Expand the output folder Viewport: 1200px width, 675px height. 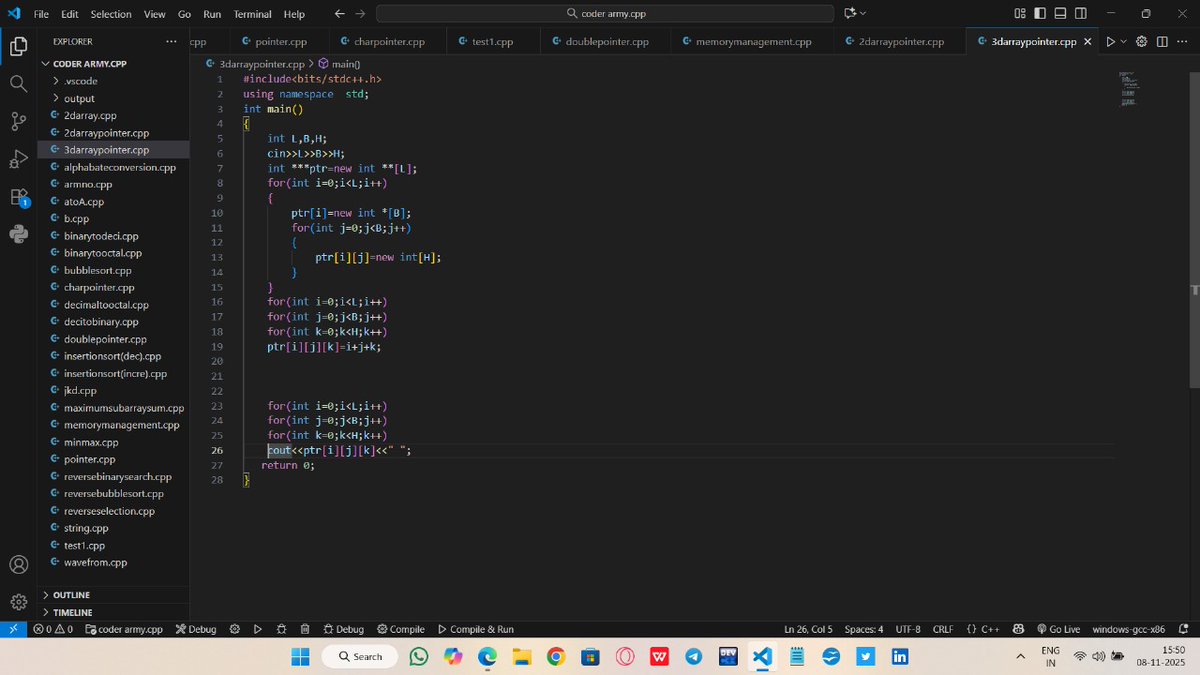point(79,99)
